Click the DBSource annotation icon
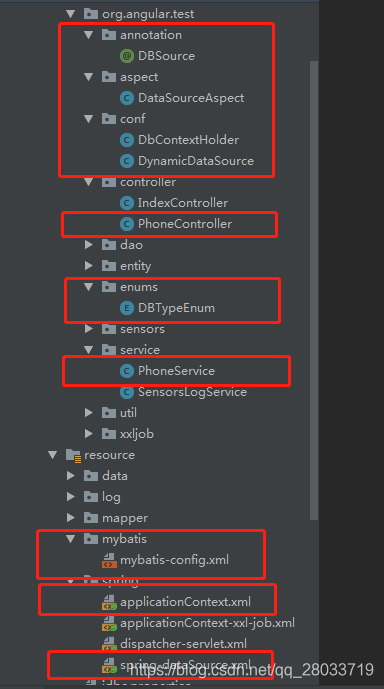 coord(127,56)
